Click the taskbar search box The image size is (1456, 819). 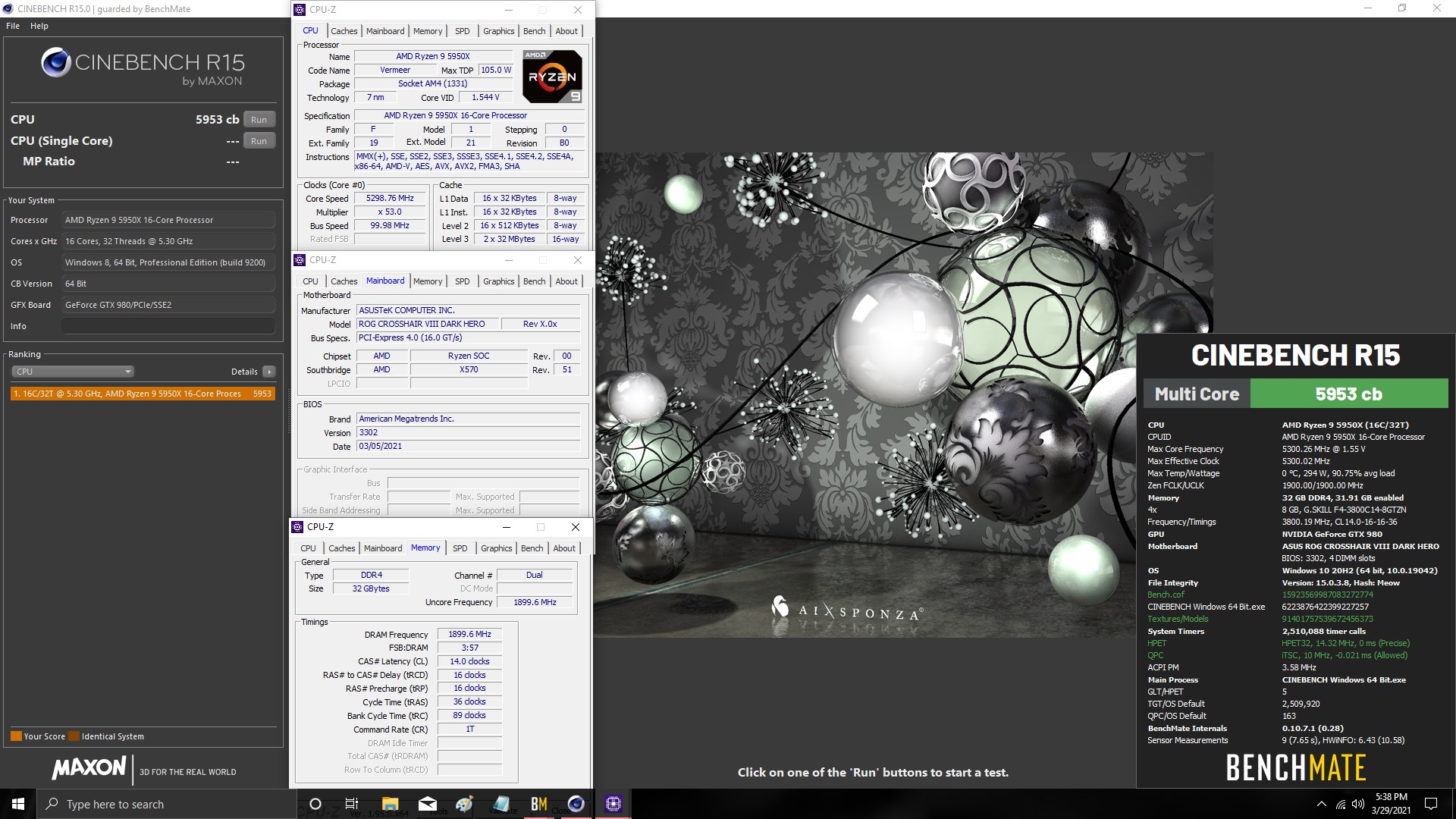tap(166, 804)
